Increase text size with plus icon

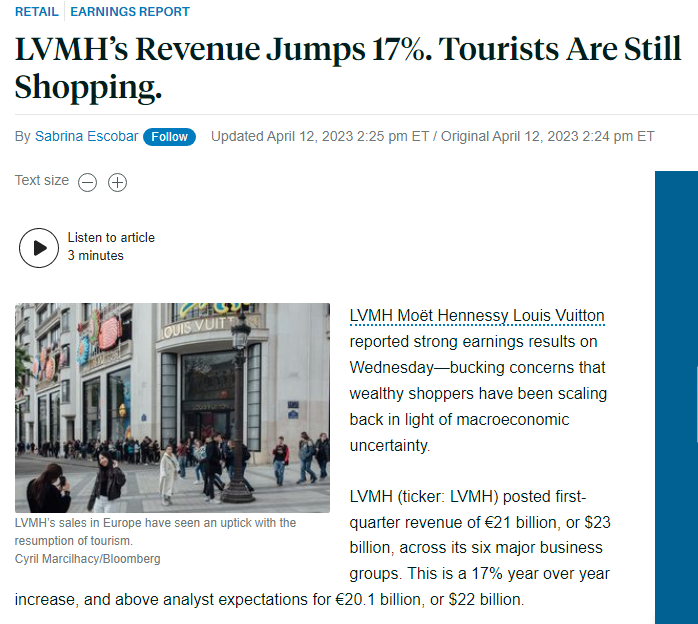[118, 182]
